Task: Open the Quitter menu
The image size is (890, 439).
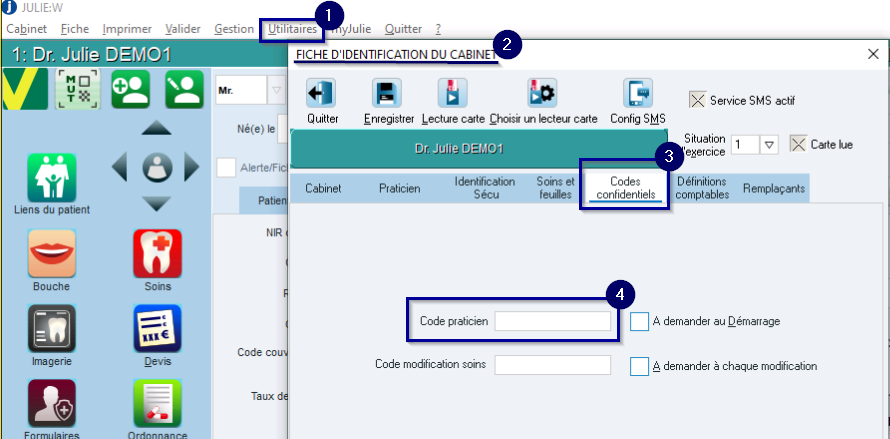Action: point(404,28)
